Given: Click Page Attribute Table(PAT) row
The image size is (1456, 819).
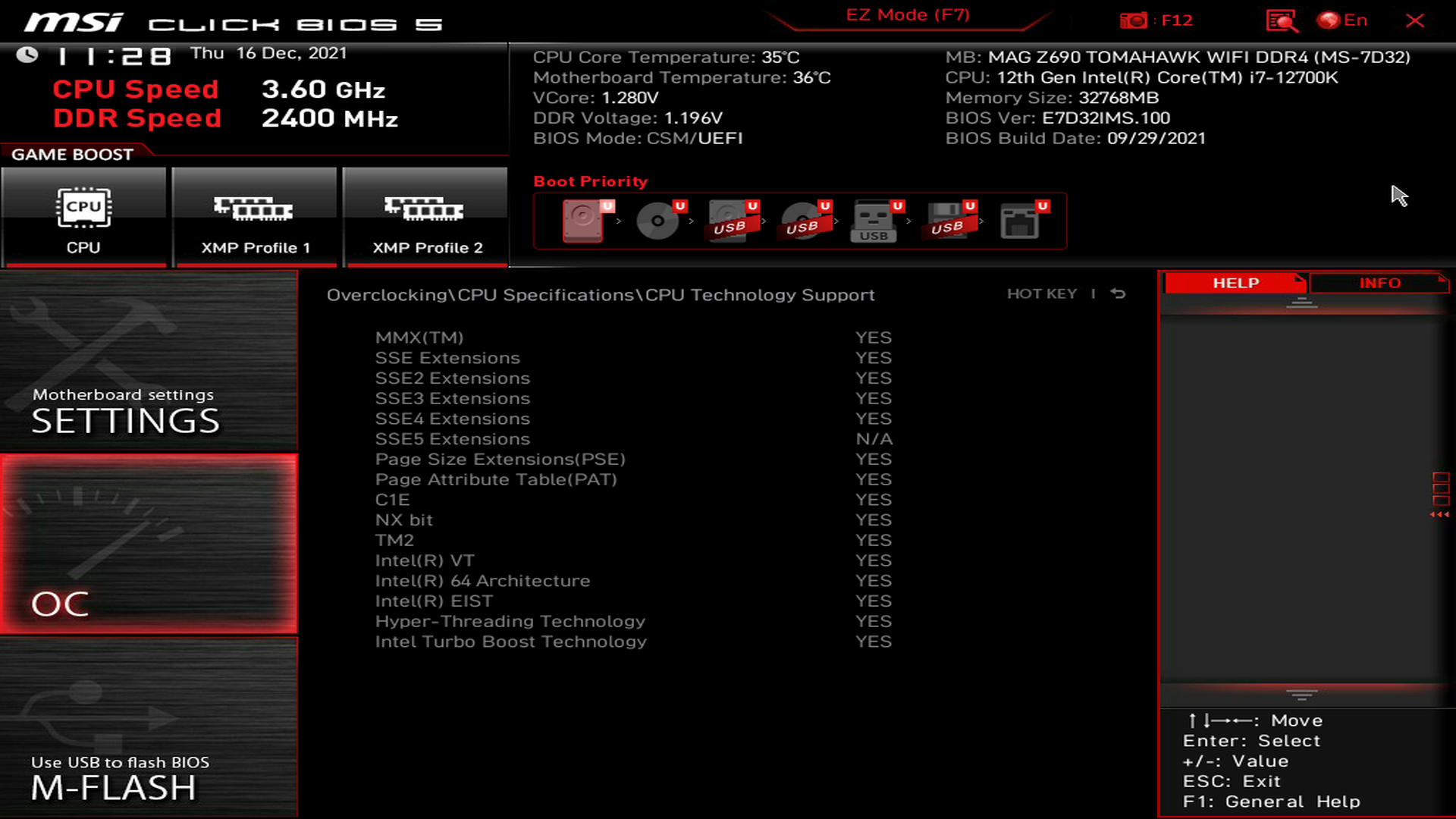Looking at the screenshot, I should click(633, 479).
